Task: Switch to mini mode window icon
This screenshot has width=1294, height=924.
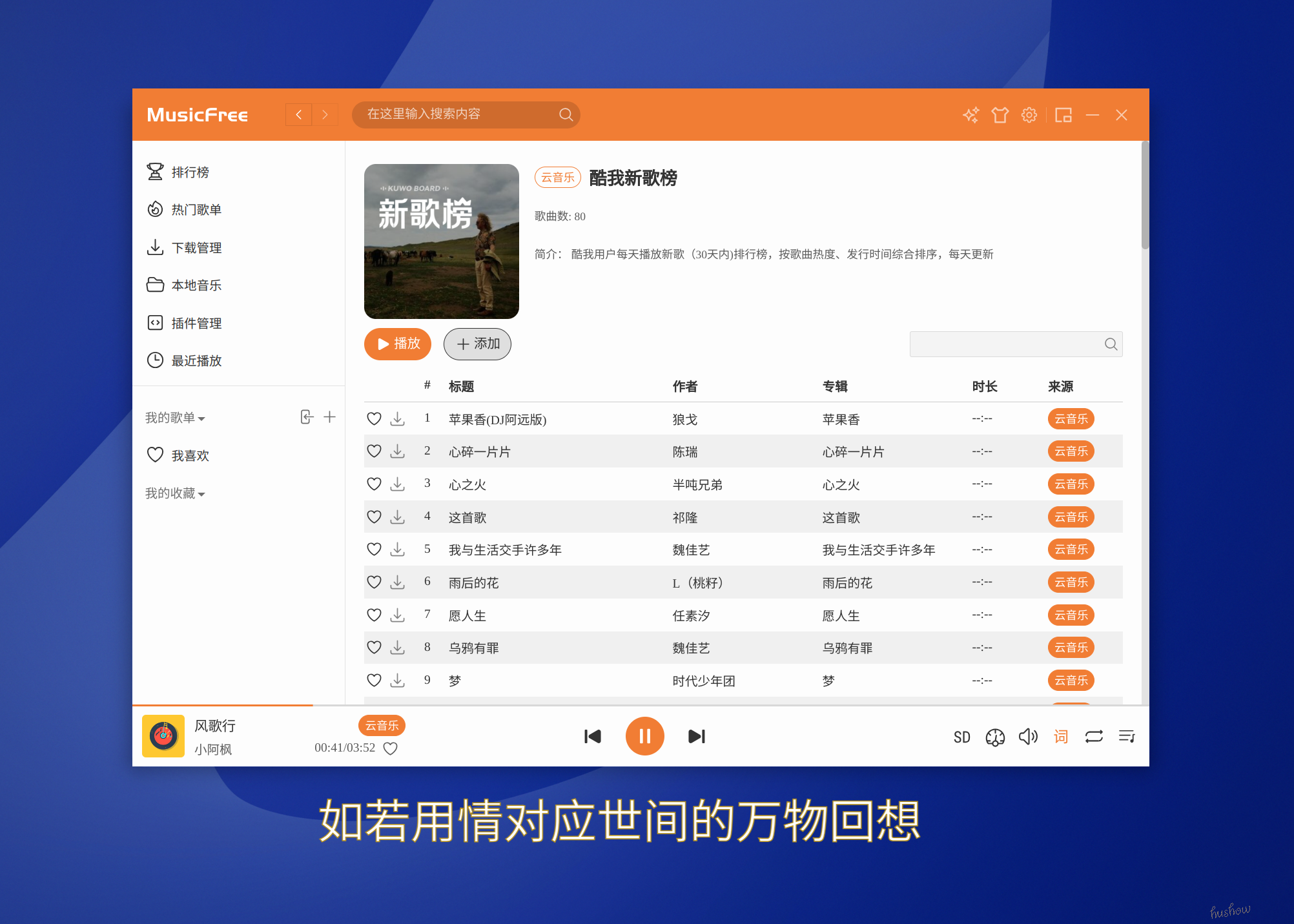Action: (1063, 115)
